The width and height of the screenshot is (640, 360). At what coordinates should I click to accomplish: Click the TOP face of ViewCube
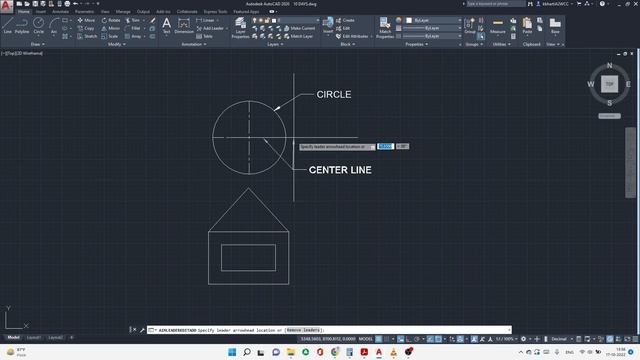click(609, 84)
